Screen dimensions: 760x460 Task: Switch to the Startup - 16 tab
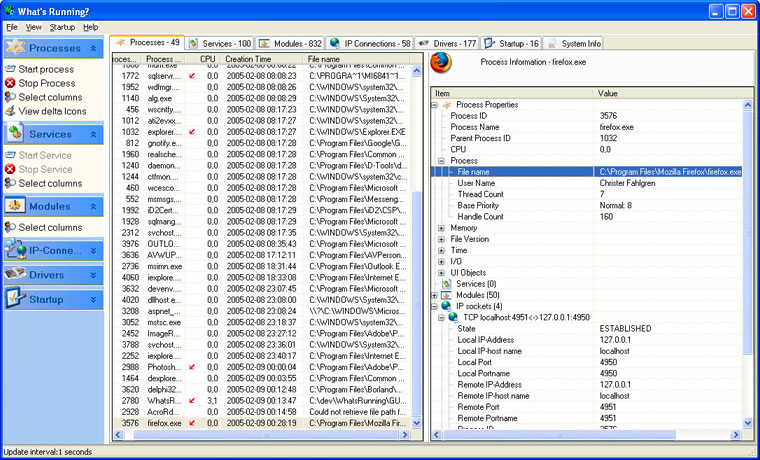coord(512,43)
